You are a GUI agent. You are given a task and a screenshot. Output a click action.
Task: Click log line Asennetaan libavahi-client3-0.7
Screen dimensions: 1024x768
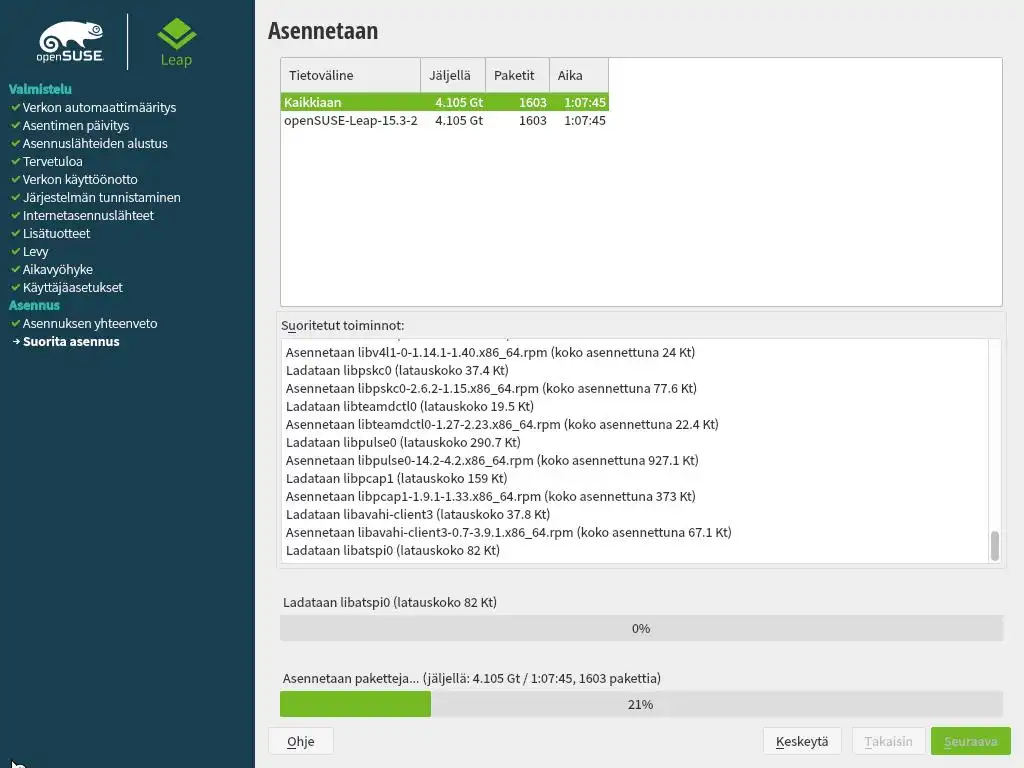509,532
